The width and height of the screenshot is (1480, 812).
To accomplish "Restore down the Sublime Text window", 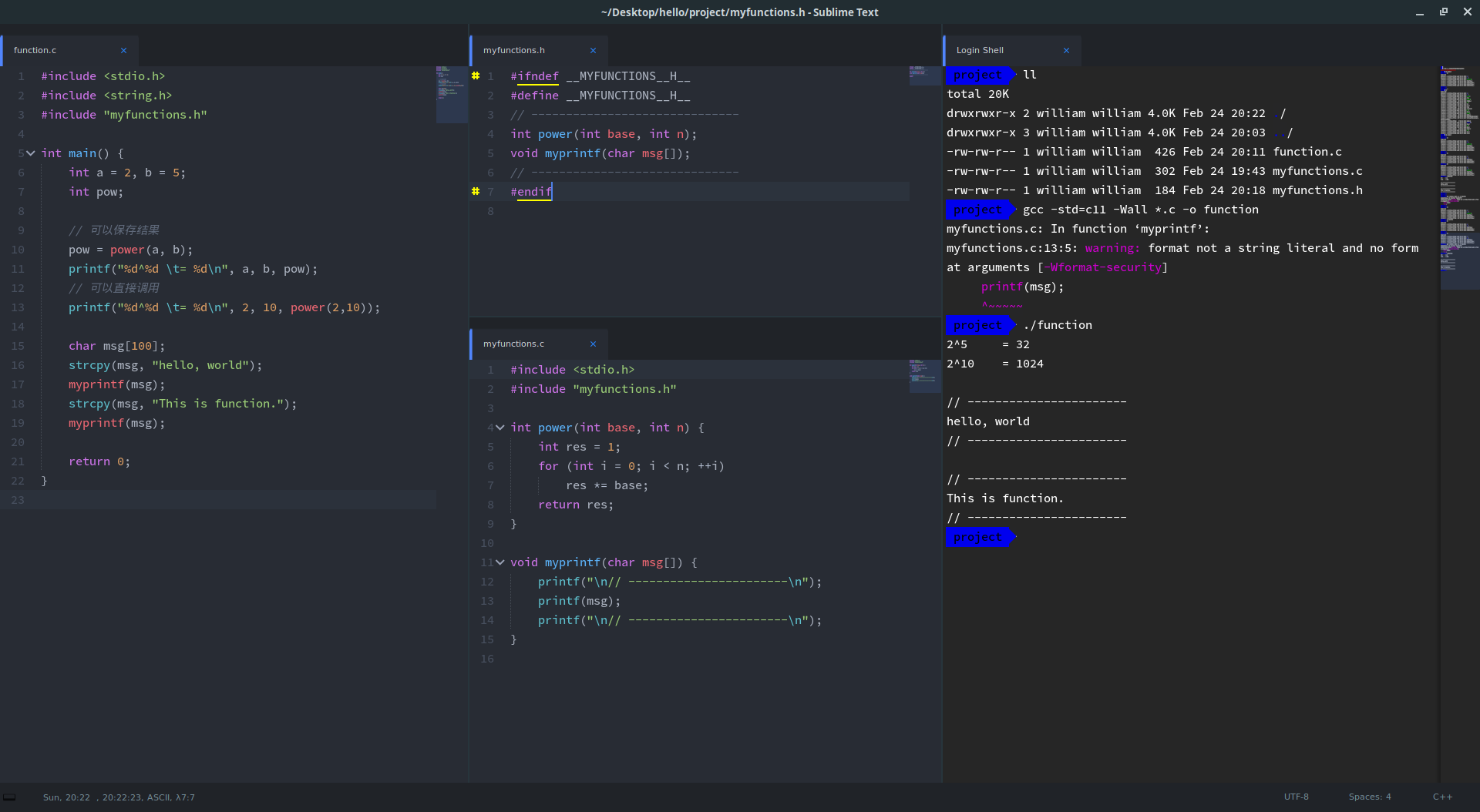I will [1443, 12].
